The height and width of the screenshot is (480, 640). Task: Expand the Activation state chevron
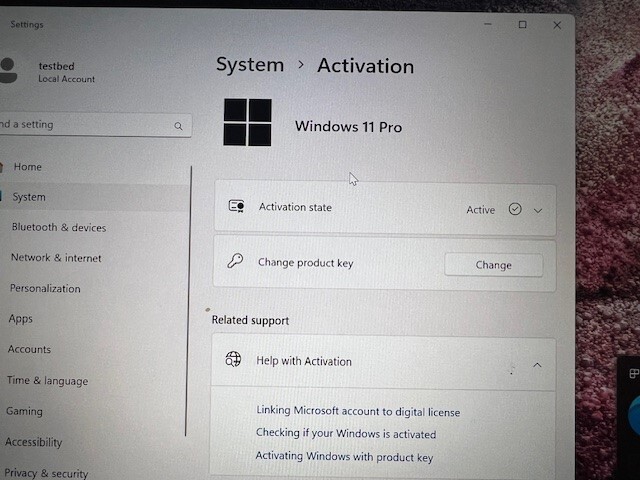538,211
